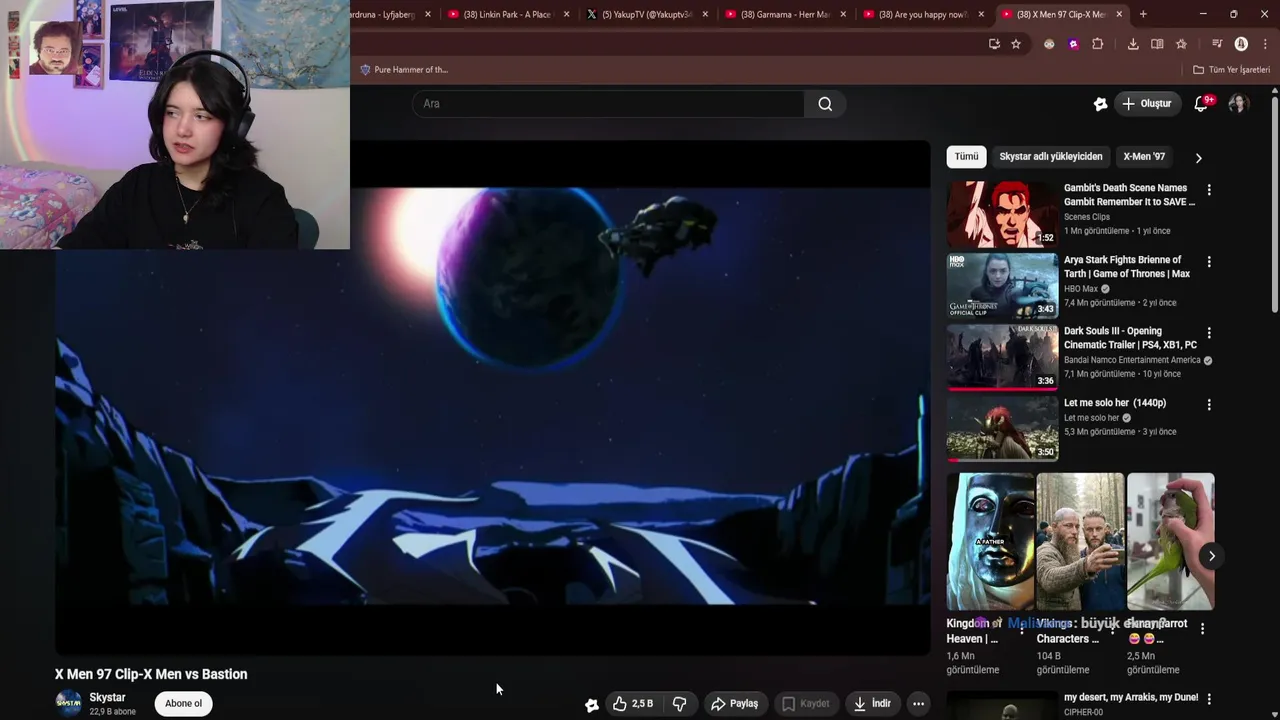This screenshot has height=720, width=1280.
Task: Open the account avatar menu
Action: pyautogui.click(x=1238, y=104)
